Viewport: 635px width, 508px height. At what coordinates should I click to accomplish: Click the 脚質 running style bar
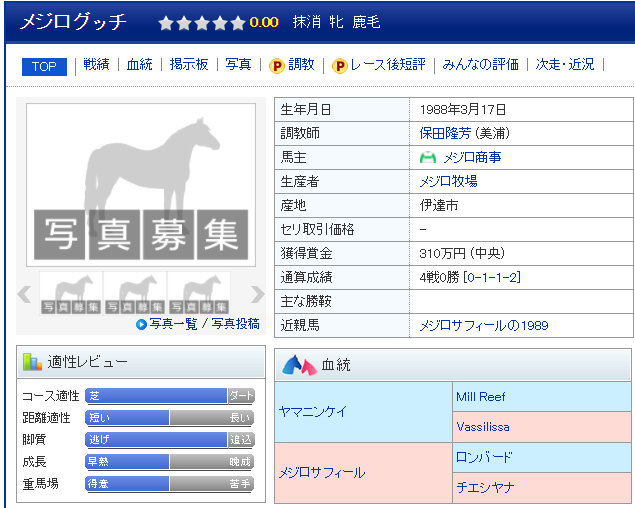(170, 440)
